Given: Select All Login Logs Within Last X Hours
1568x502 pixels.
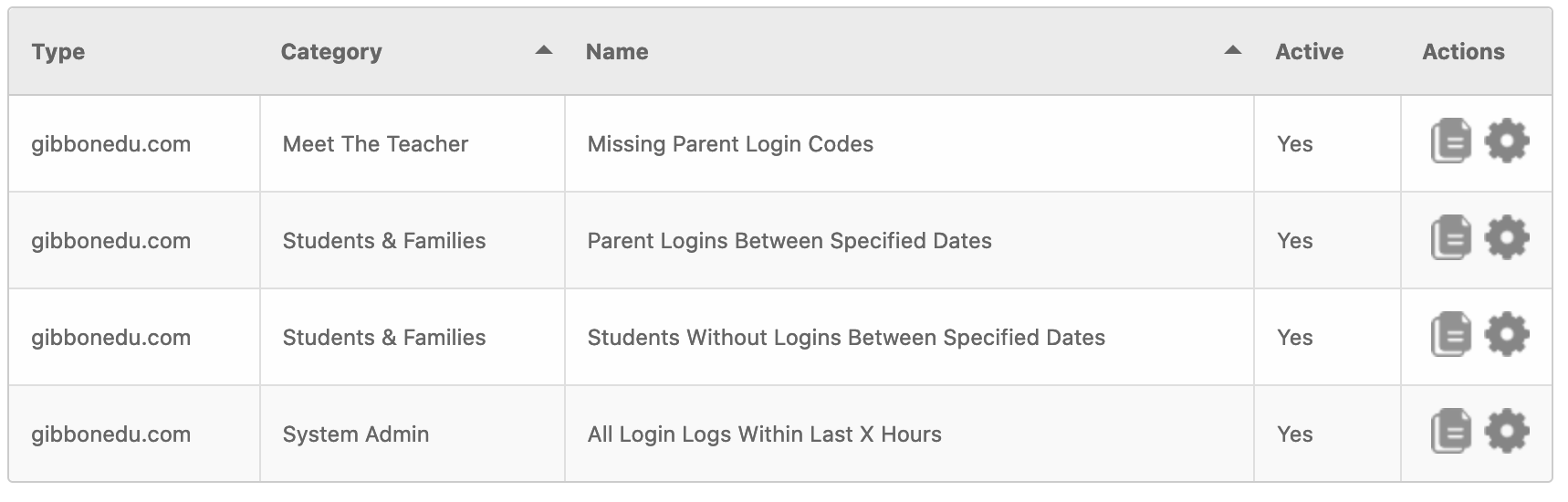Looking at the screenshot, I should (x=765, y=434).
